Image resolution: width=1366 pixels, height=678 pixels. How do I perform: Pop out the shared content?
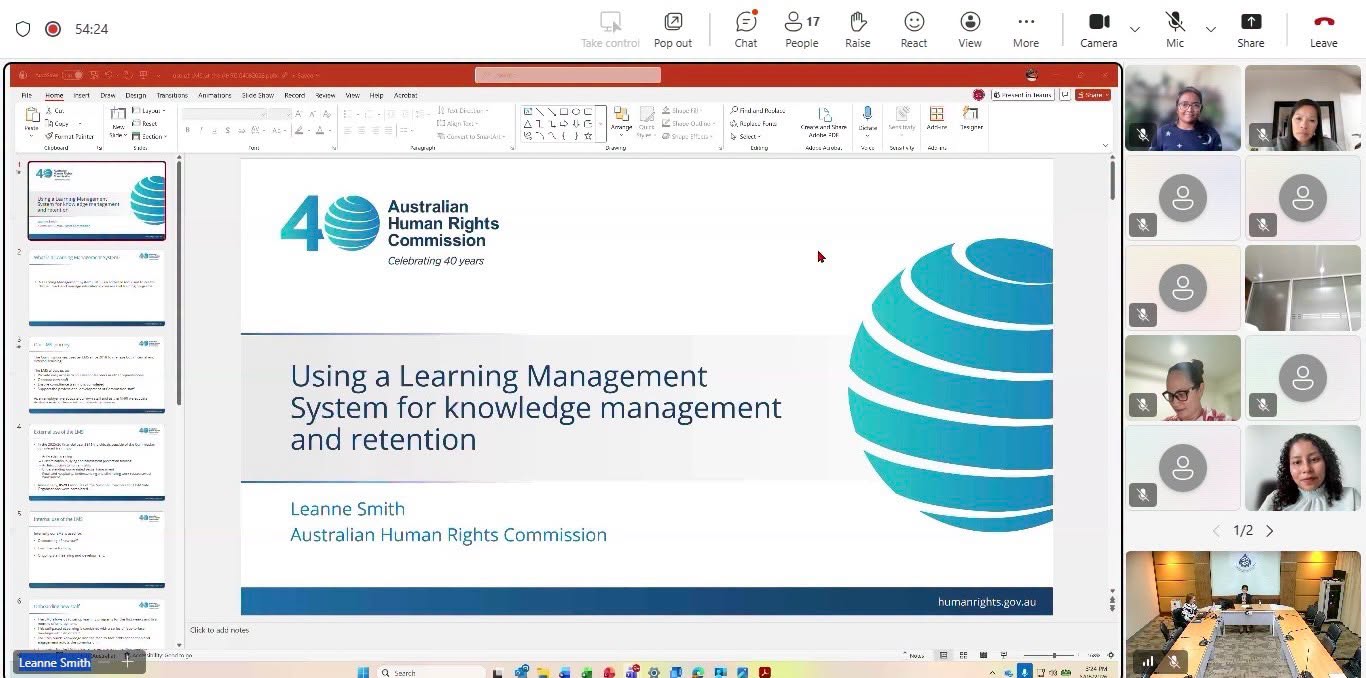pos(673,29)
